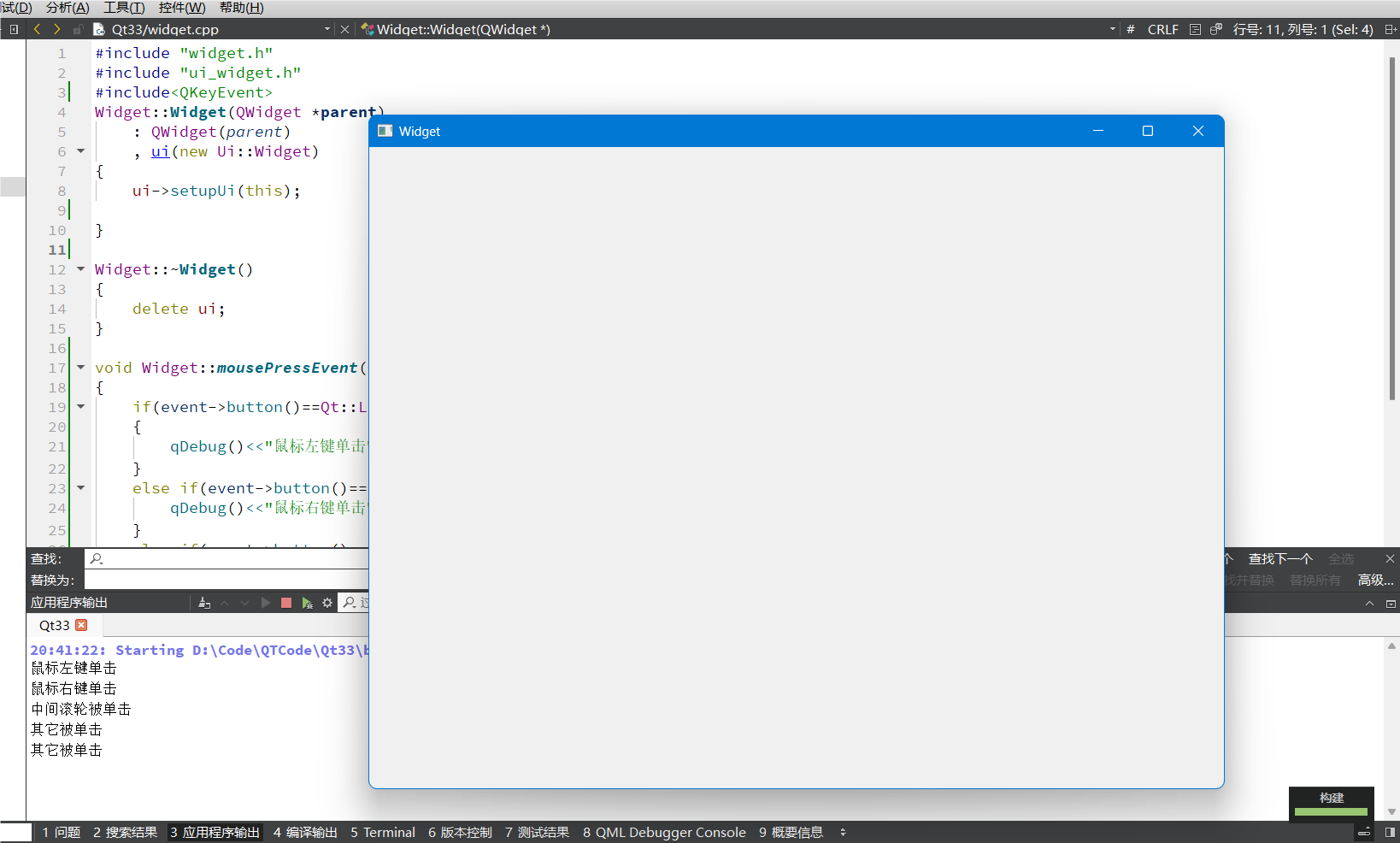Open output settings gear icon
The image size is (1400, 843).
pos(327,603)
